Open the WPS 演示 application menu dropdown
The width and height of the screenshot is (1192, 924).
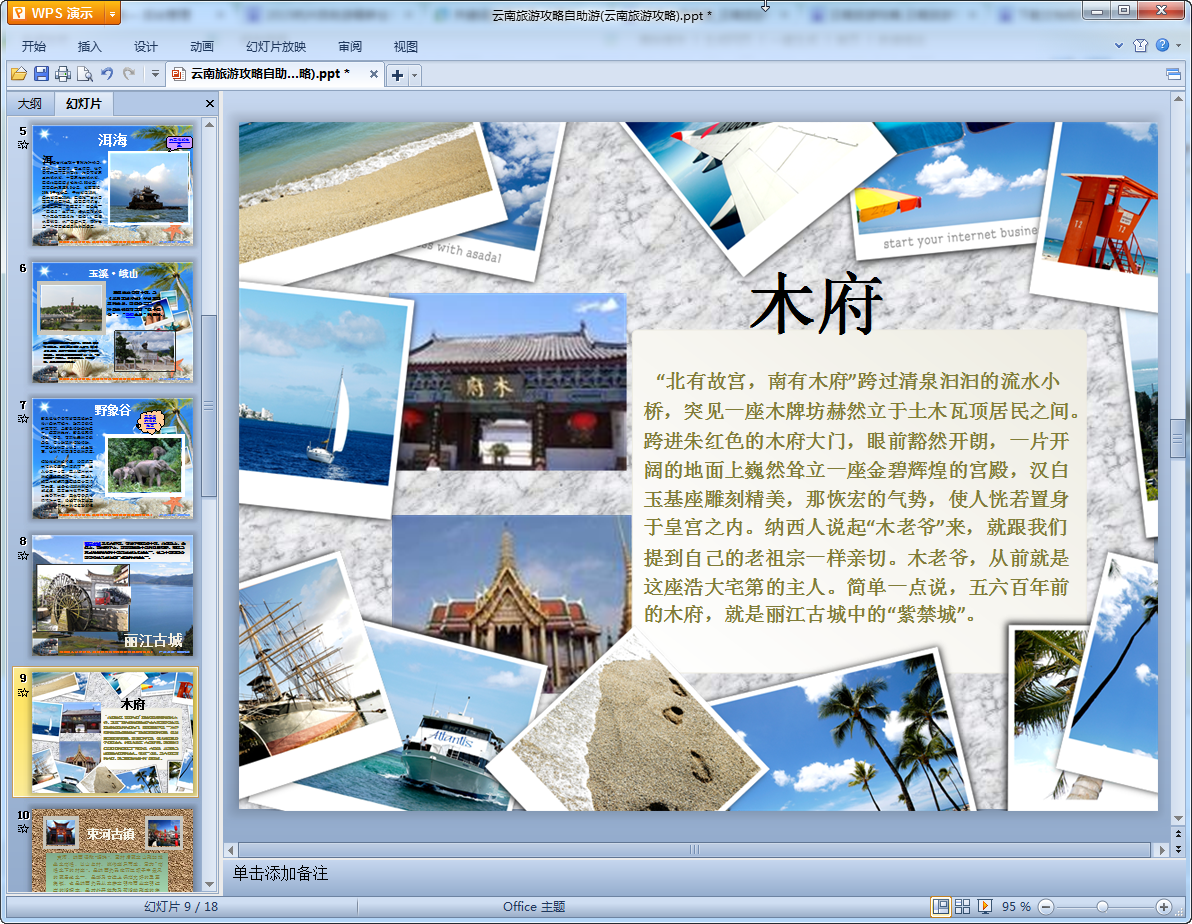[113, 13]
